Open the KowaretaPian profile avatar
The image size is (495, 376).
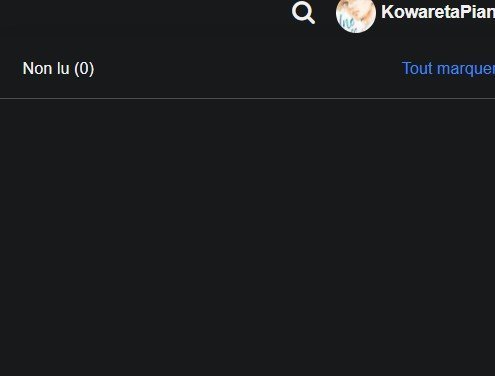pyautogui.click(x=356, y=15)
